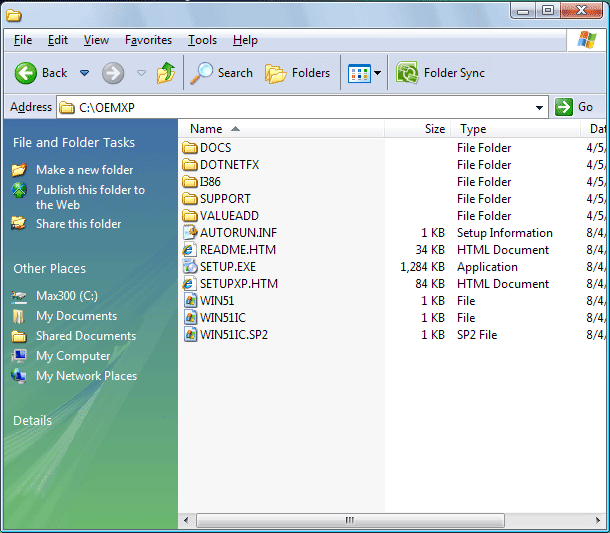Select the I386 folder icon
Viewport: 610px width, 533px height.
190,182
